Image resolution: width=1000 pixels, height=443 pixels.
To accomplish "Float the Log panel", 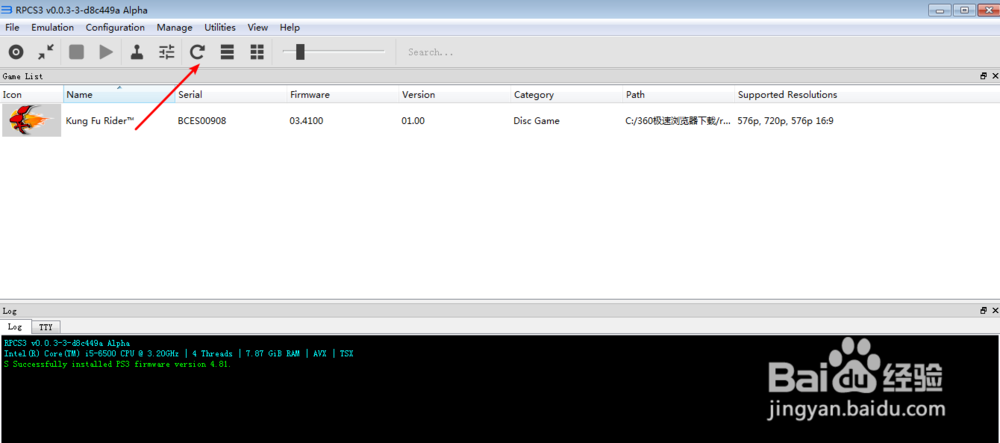I will point(983,310).
